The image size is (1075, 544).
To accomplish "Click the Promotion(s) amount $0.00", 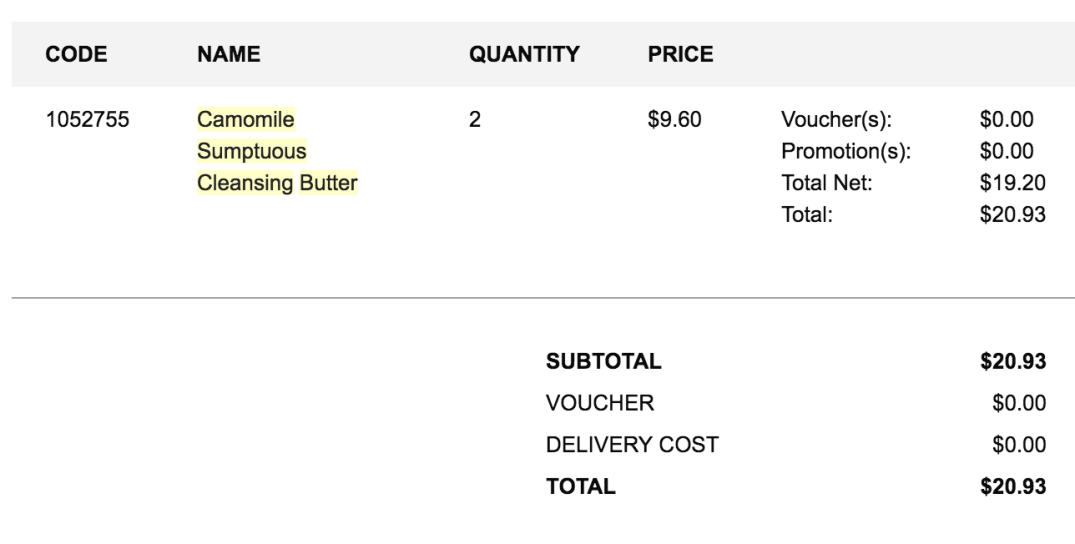I will click(x=1007, y=152).
